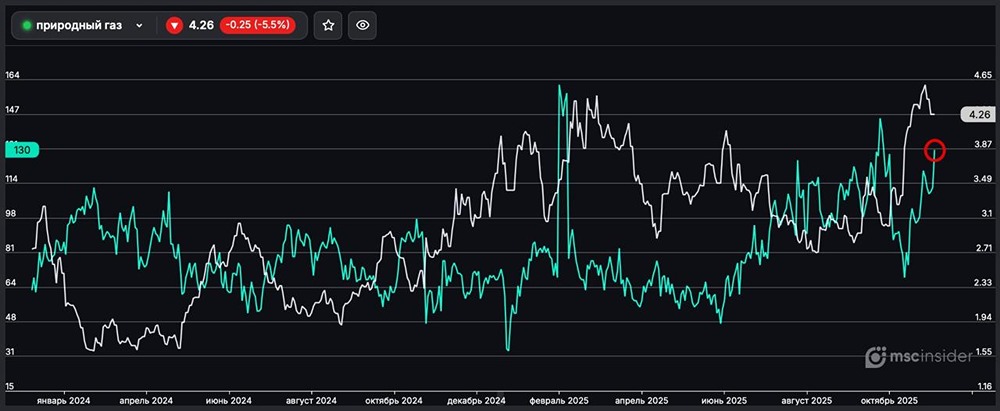Add chart to favorites with star icon

(x=328, y=26)
